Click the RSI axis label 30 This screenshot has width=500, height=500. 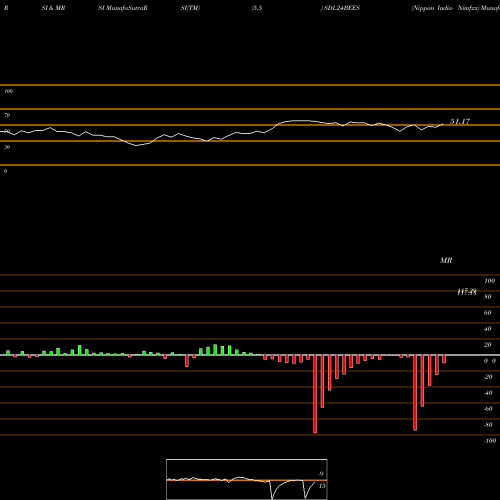(7, 147)
